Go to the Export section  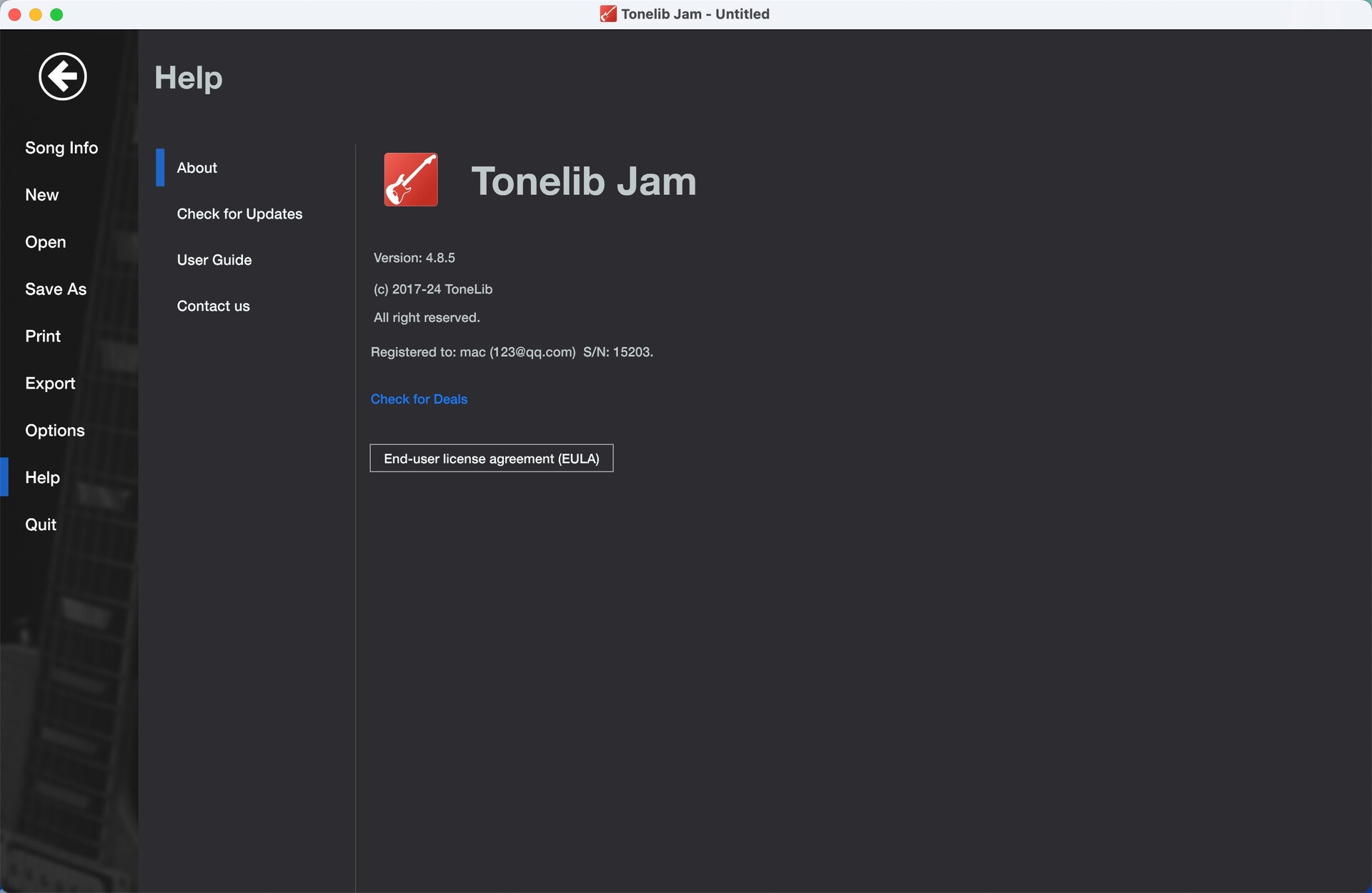pyautogui.click(x=50, y=384)
